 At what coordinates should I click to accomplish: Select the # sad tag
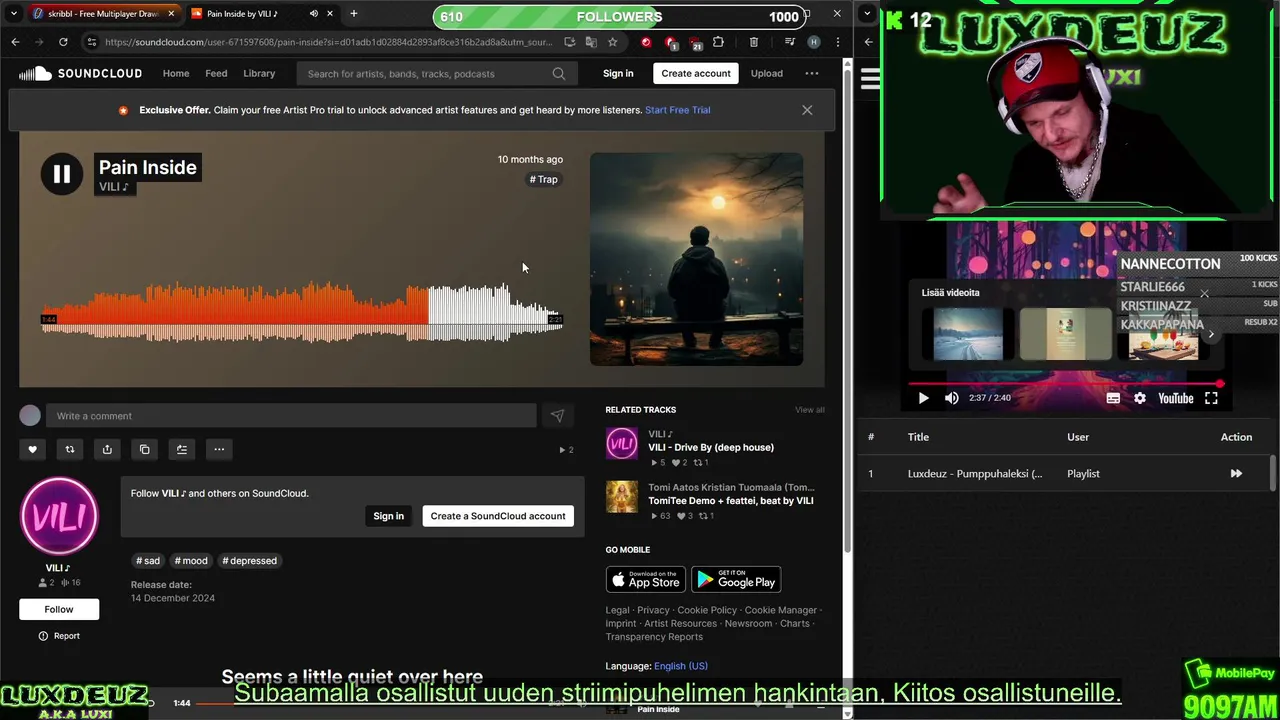pyautogui.click(x=148, y=561)
